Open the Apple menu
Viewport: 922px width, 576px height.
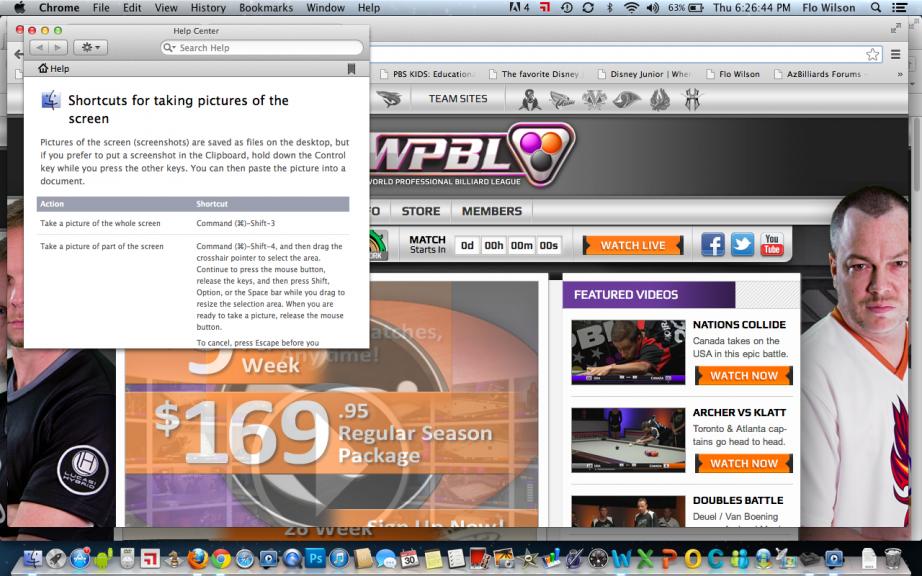coord(19,8)
